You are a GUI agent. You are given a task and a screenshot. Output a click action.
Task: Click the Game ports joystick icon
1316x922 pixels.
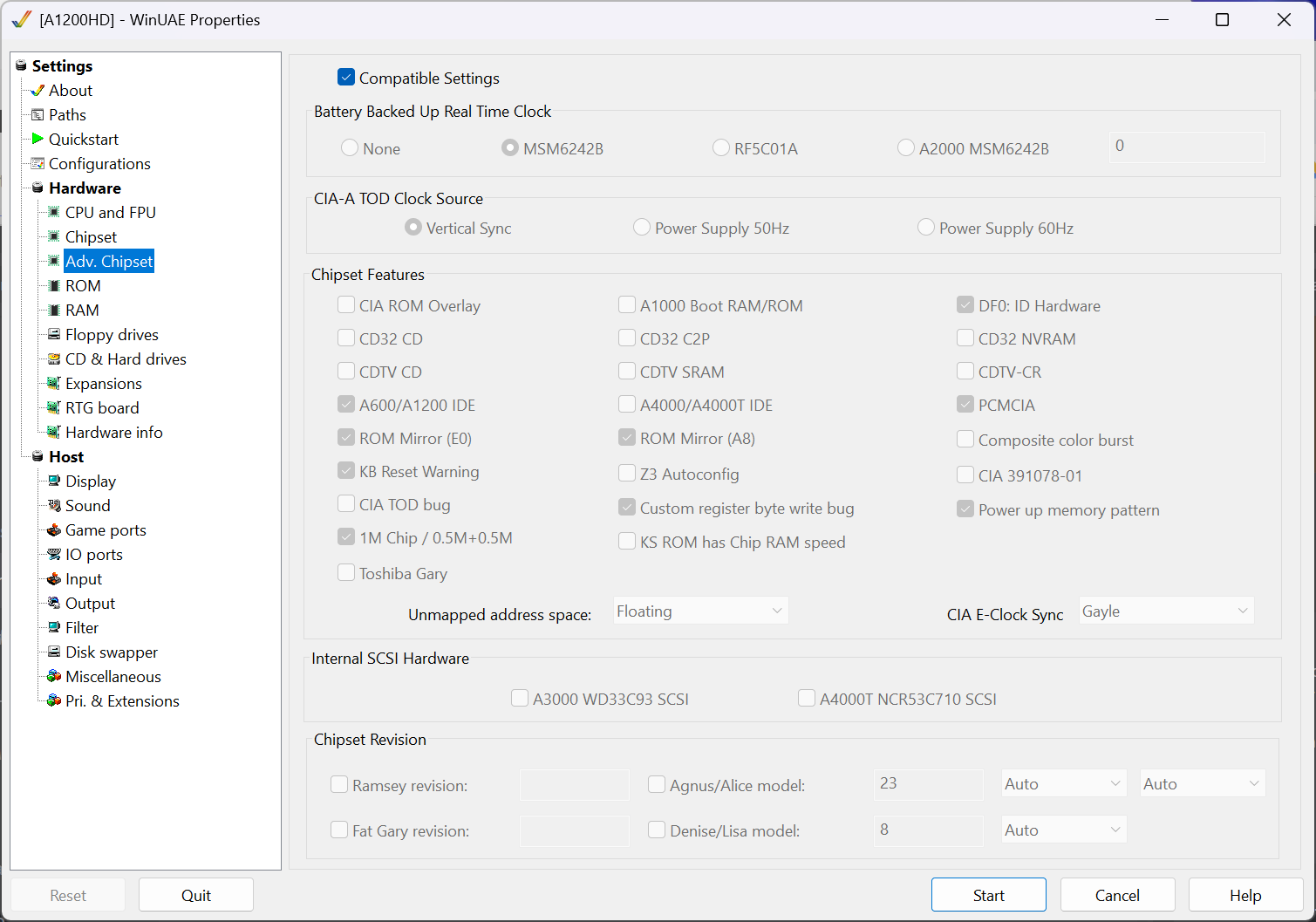point(54,530)
